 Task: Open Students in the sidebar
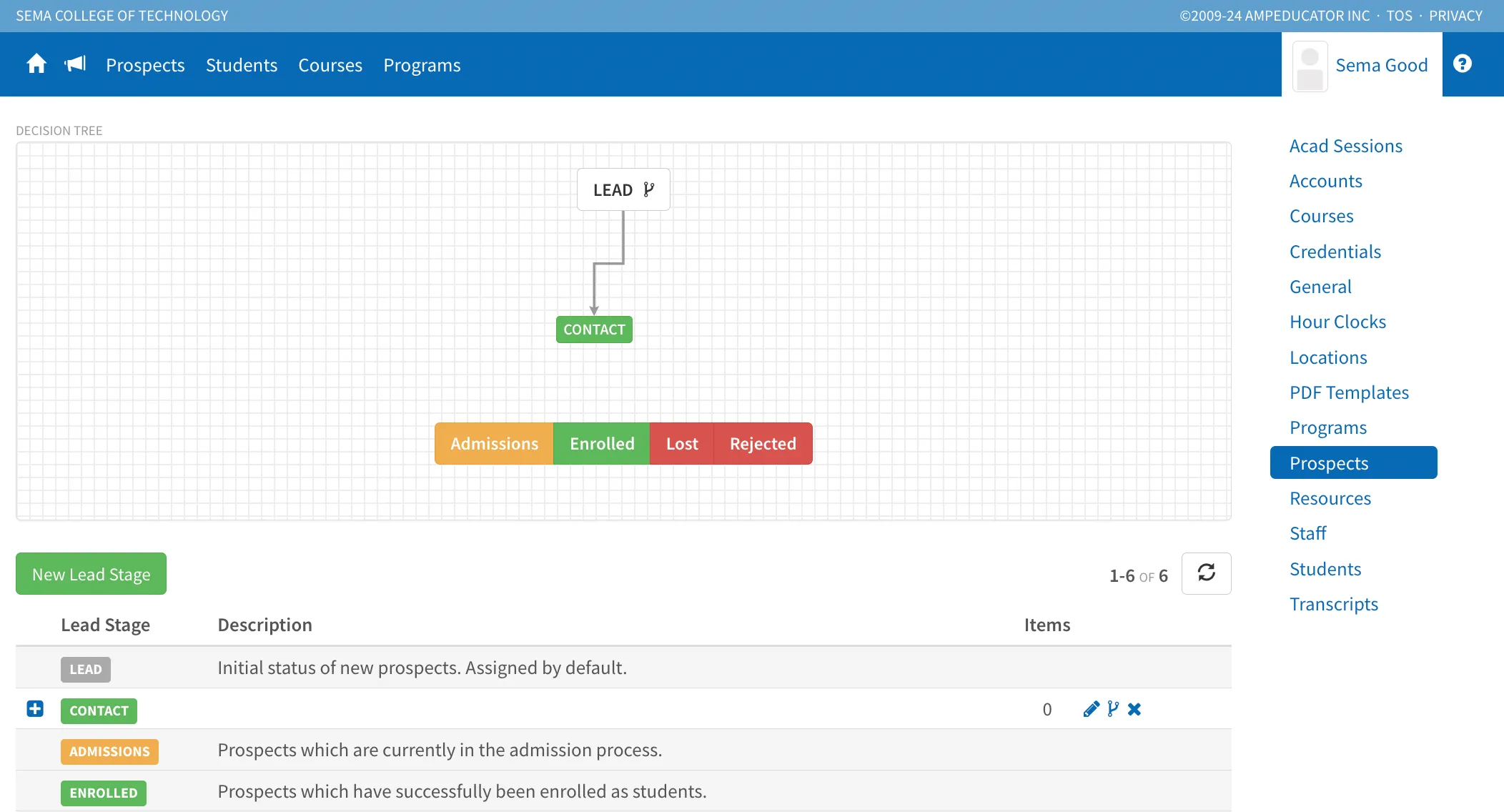tap(1325, 569)
